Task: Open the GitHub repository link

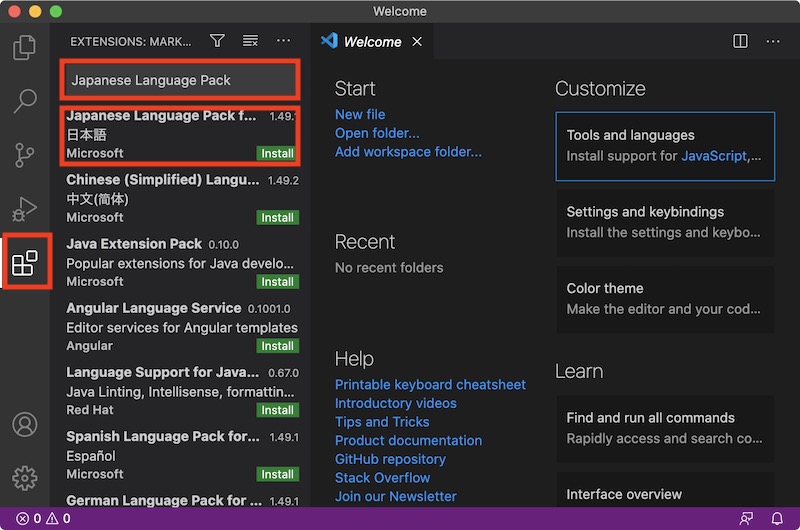Action: [390, 459]
